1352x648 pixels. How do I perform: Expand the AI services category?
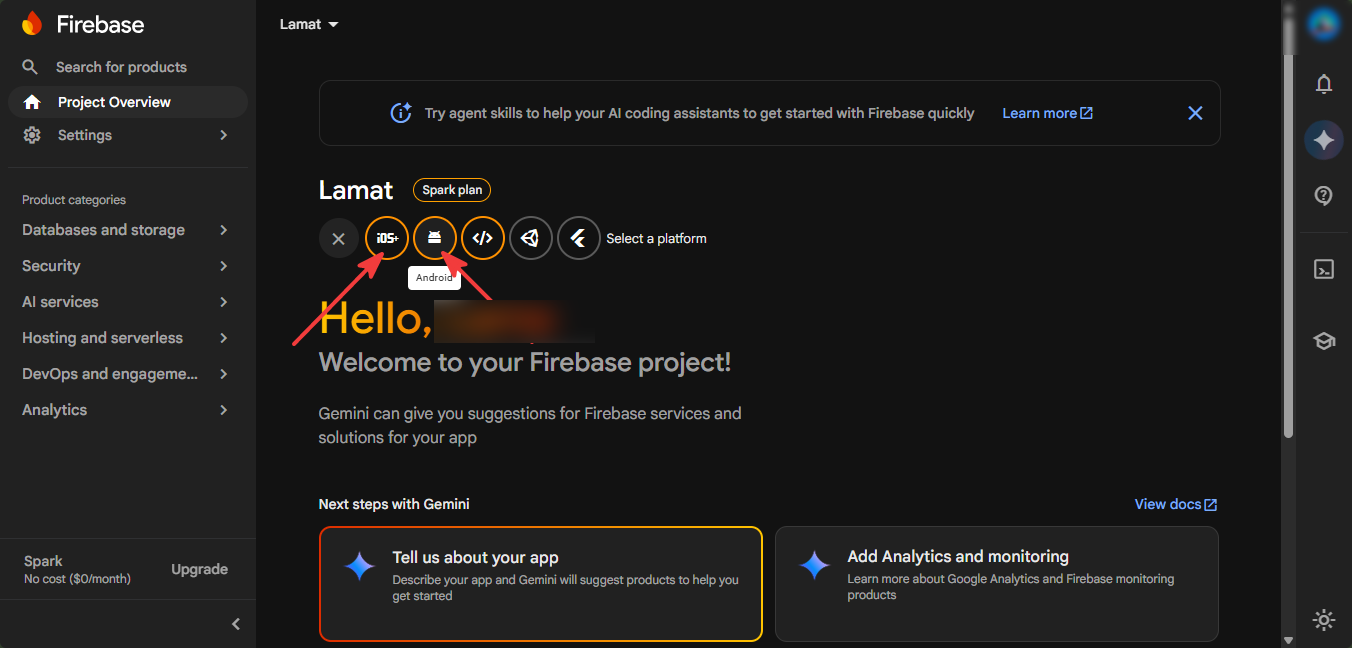(128, 302)
